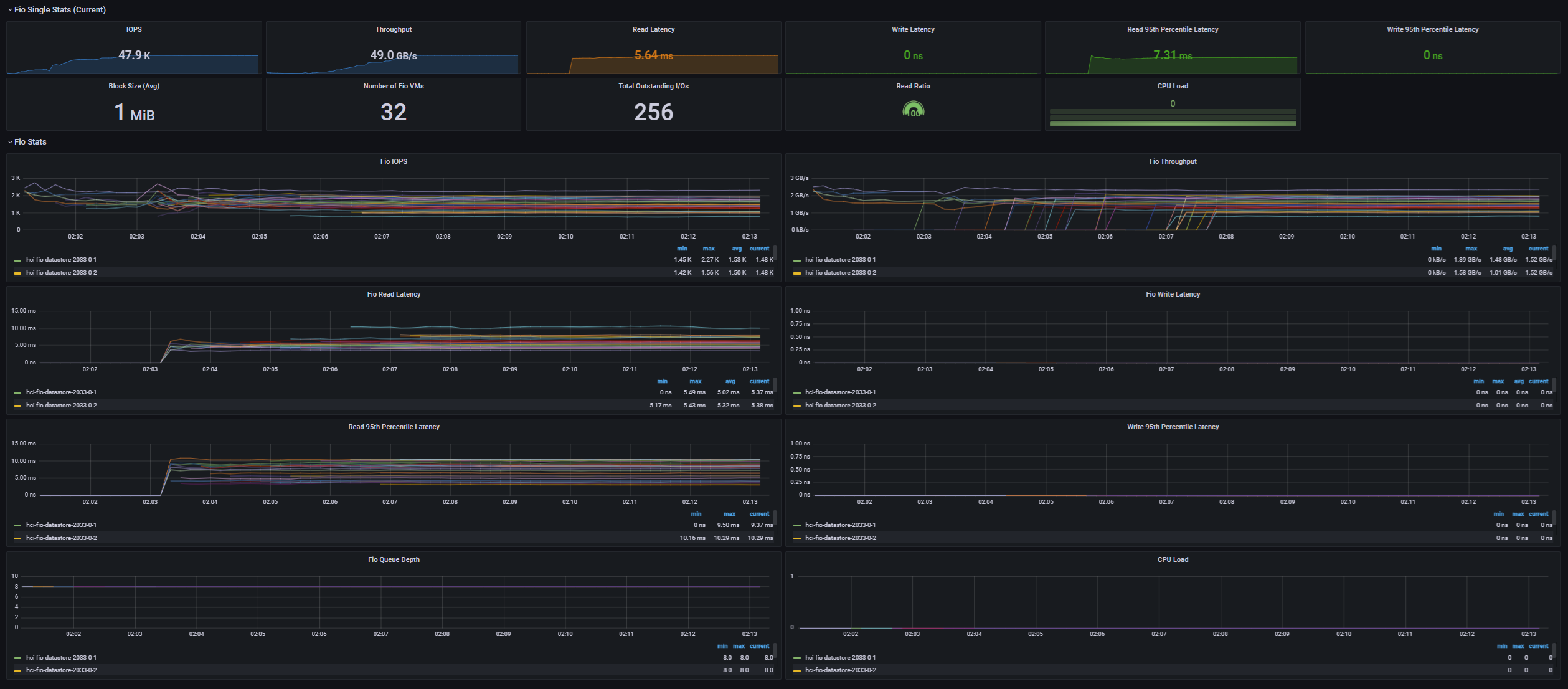1568x689 pixels.
Task: Click the yellow series icon in Fio Queue Depth legend
Action: point(18,671)
